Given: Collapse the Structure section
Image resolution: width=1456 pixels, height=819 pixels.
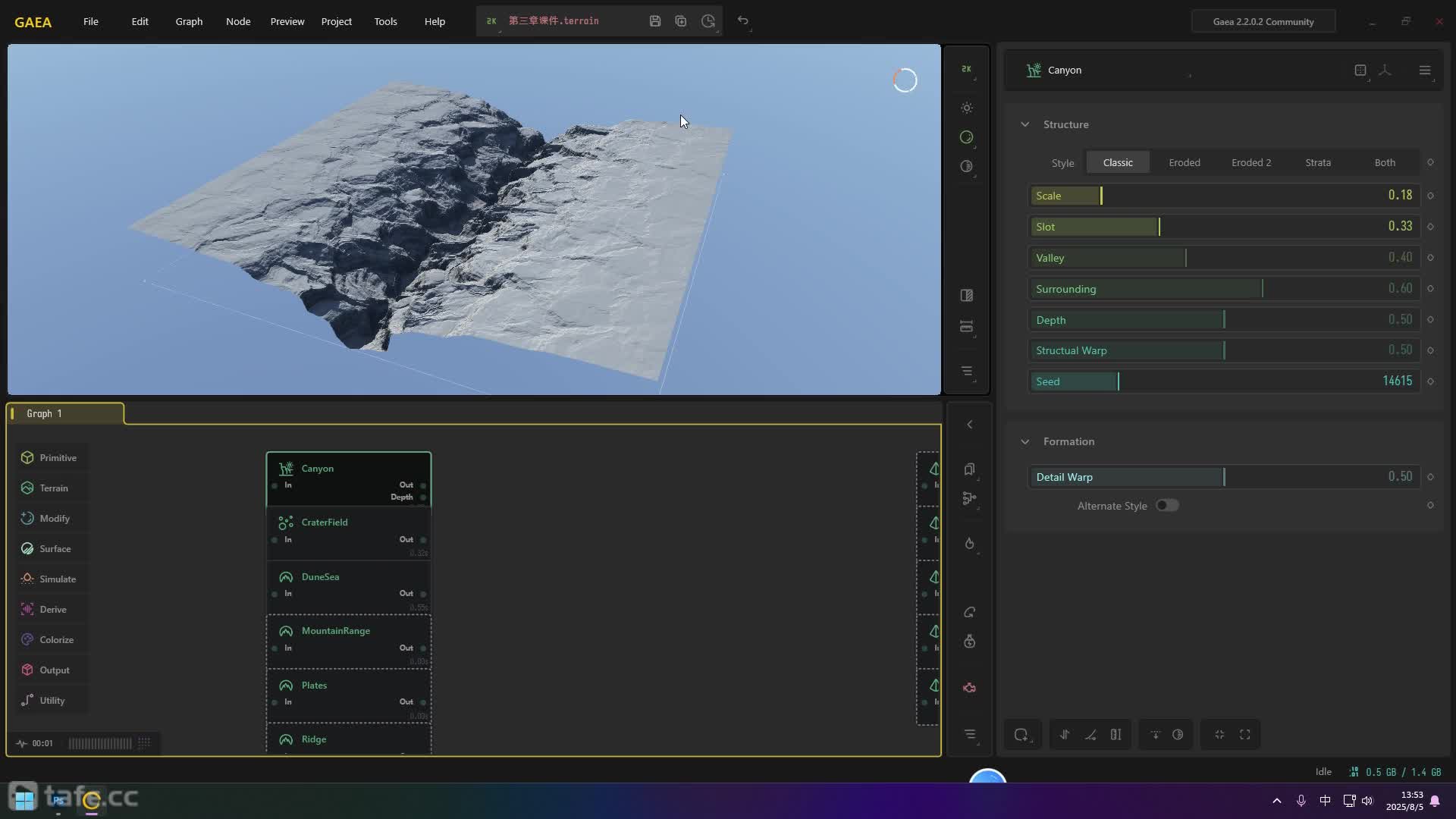Looking at the screenshot, I should point(1025,124).
